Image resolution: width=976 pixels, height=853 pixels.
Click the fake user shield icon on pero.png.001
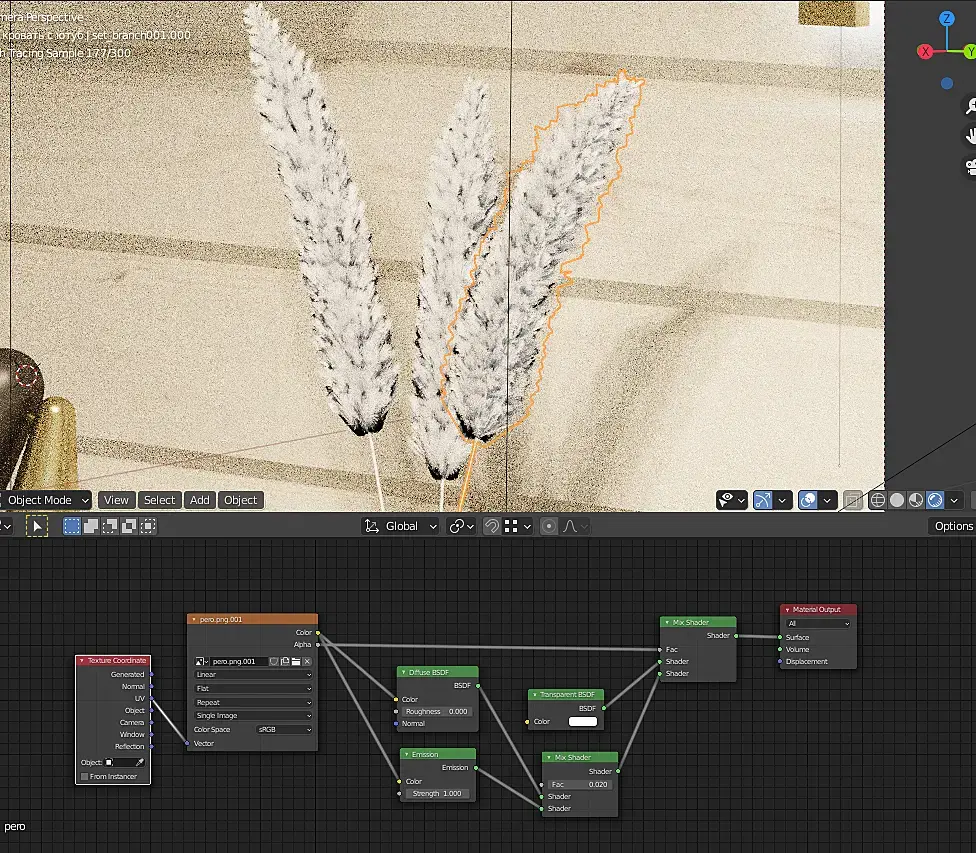tap(274, 661)
